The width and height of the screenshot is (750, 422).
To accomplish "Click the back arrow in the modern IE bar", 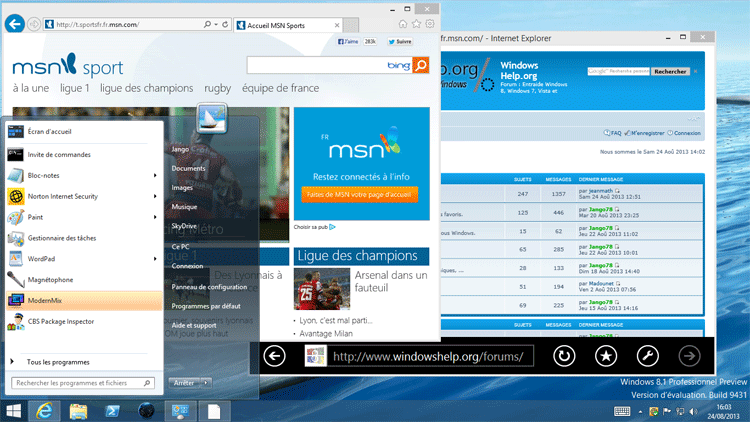I will tap(275, 356).
